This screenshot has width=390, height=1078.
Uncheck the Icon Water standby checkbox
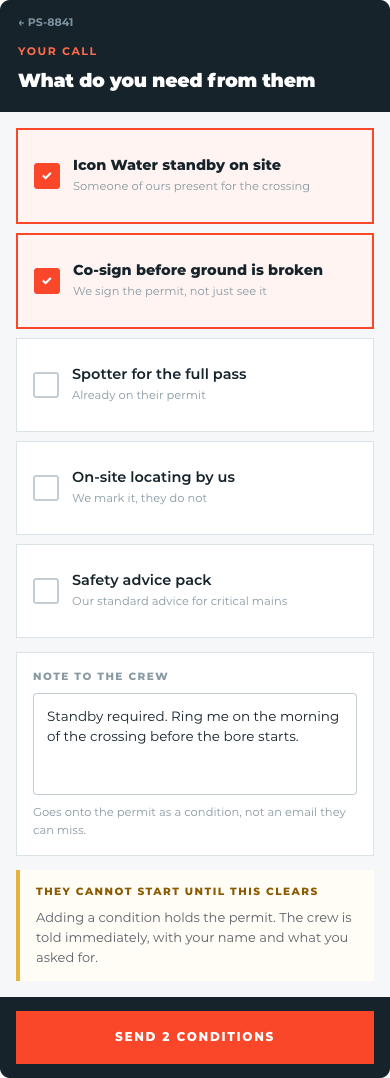47,176
